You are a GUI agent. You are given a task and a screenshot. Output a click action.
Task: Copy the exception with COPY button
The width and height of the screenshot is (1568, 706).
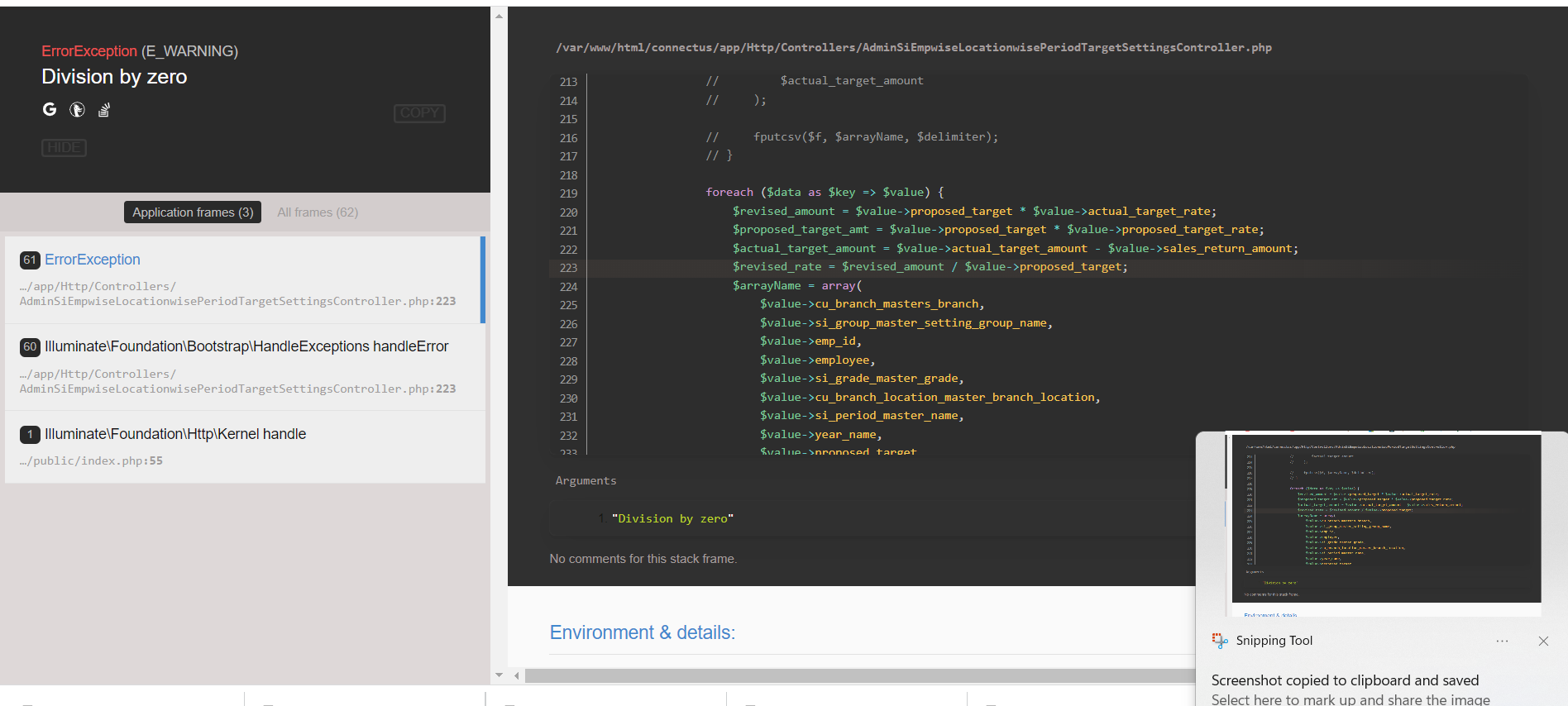pyautogui.click(x=419, y=113)
